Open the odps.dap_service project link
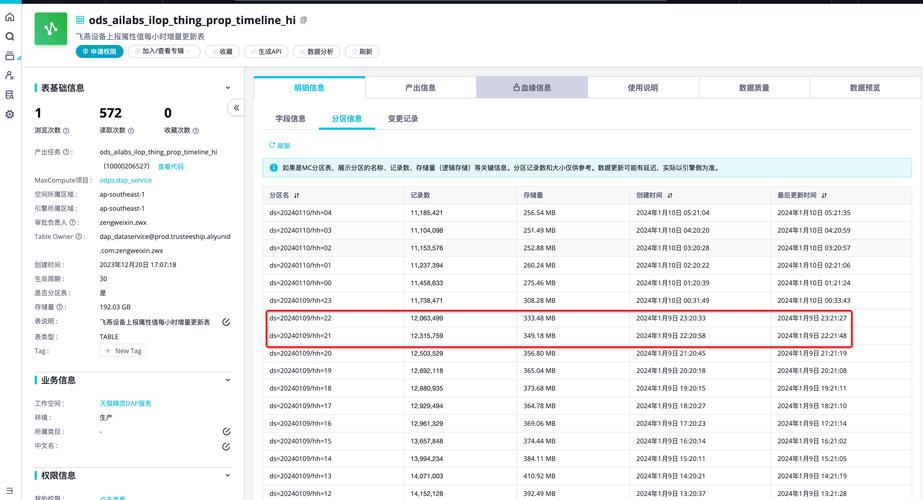 point(125,180)
